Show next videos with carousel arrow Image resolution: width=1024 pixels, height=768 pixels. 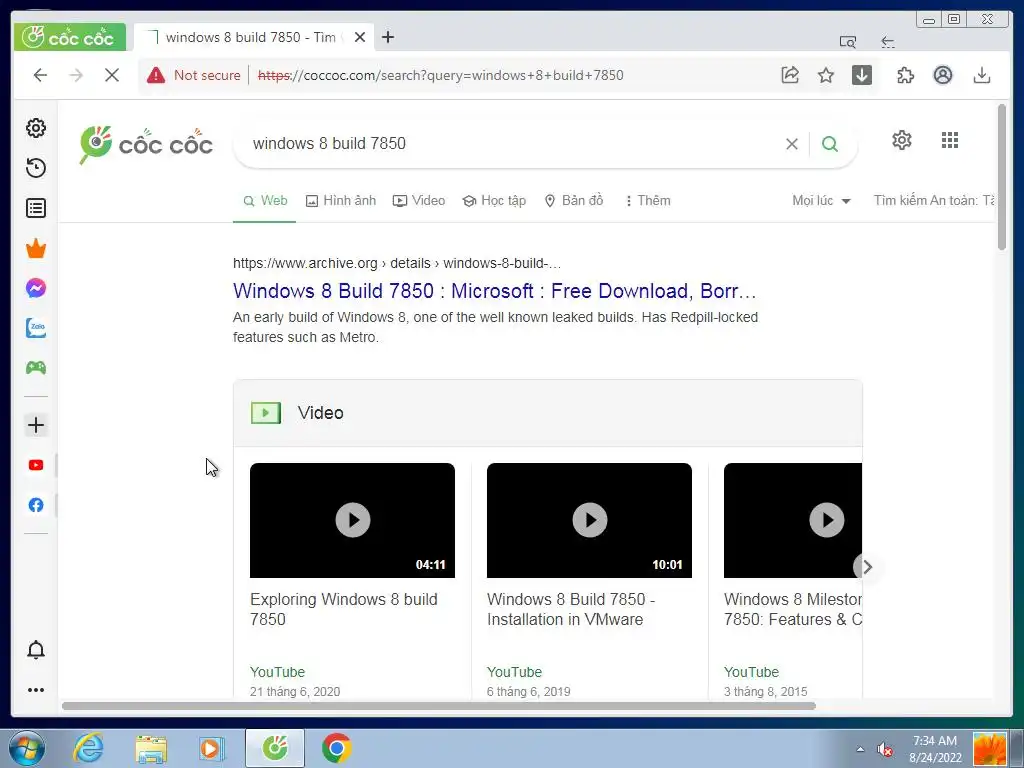tap(867, 567)
